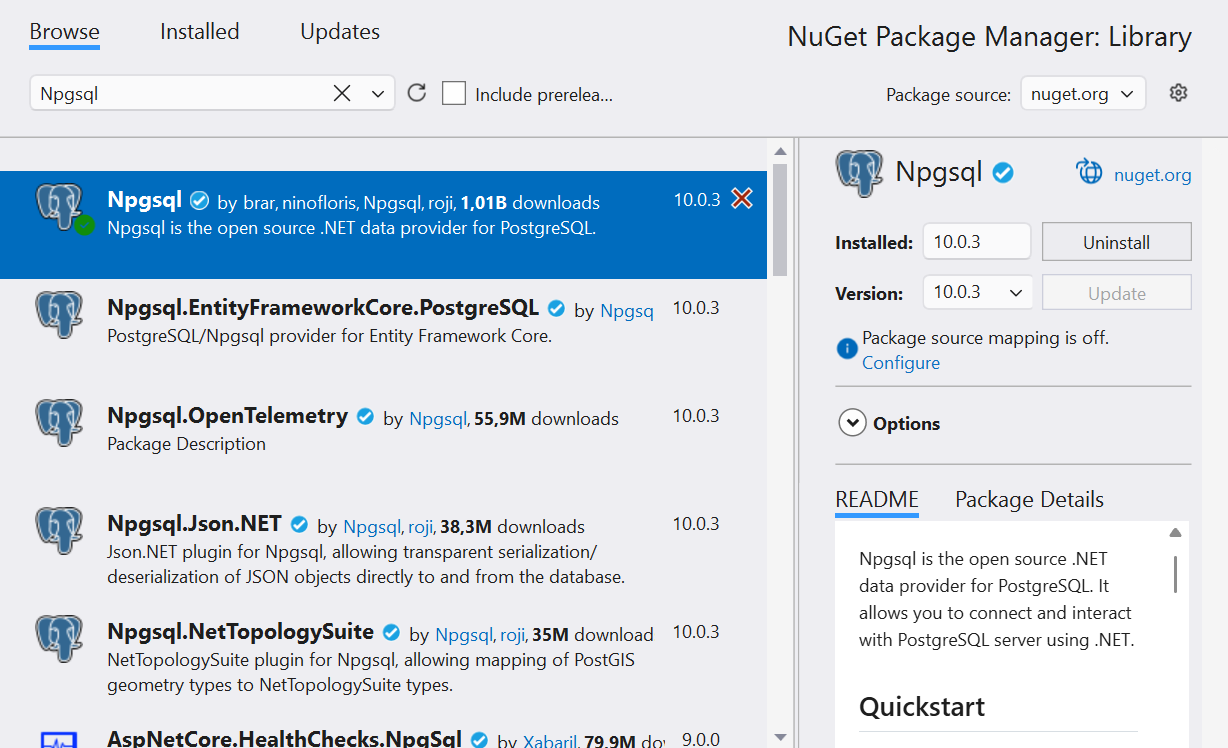
Task: Click verified badge next to Npgsql list title
Action: pyautogui.click(x=199, y=201)
